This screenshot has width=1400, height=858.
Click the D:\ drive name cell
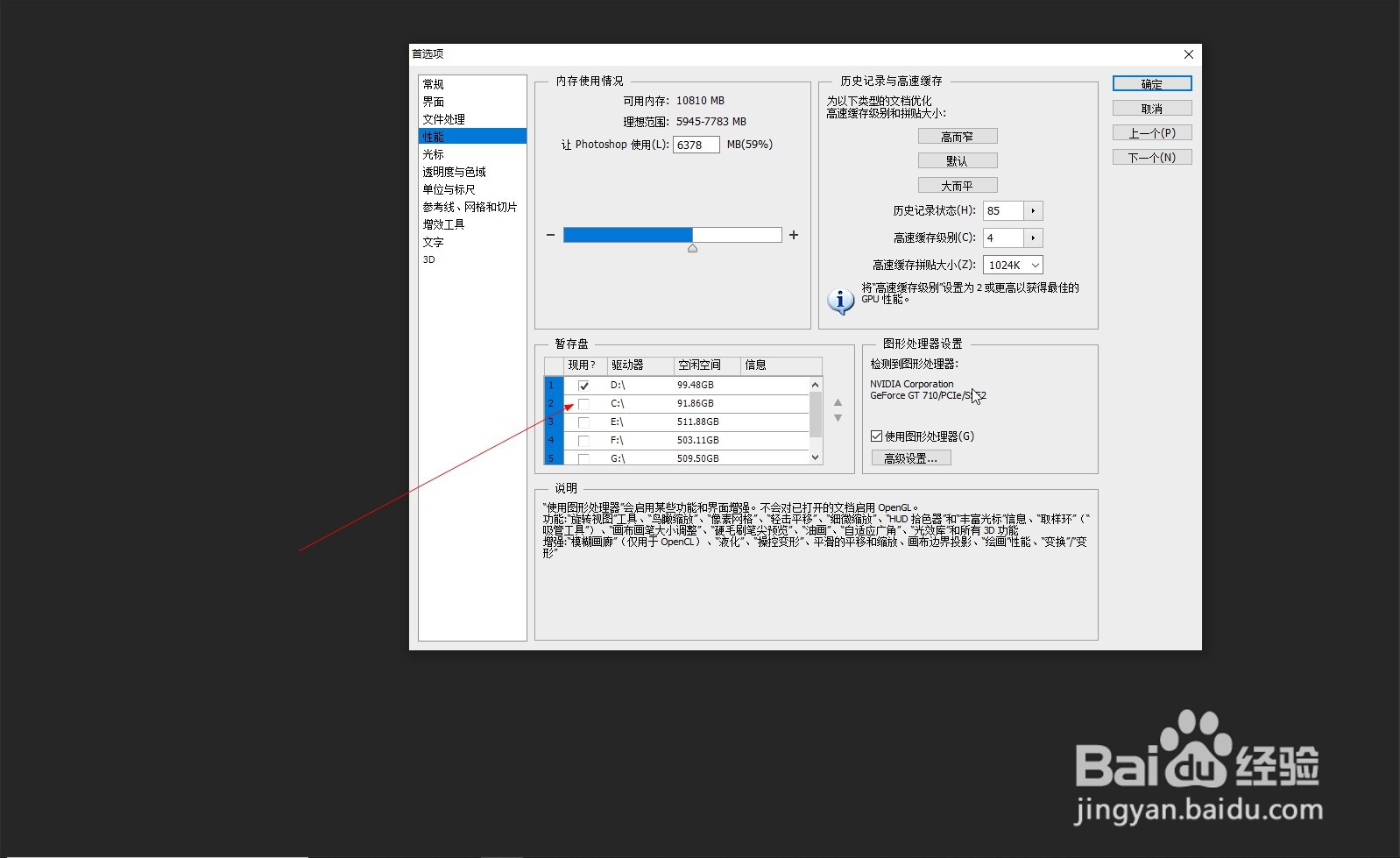point(618,385)
